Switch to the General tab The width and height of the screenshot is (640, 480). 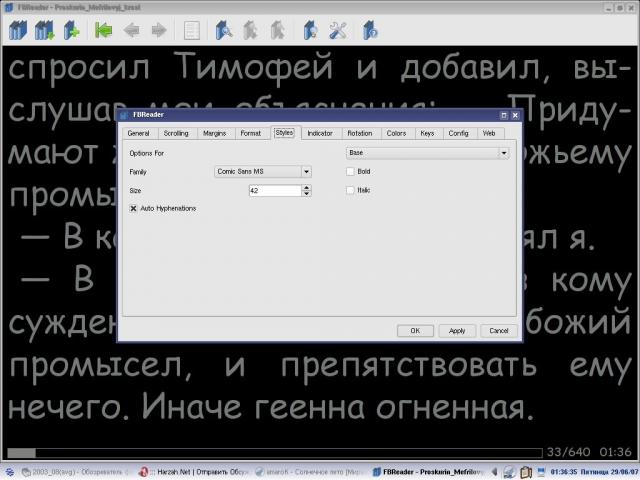[138, 133]
